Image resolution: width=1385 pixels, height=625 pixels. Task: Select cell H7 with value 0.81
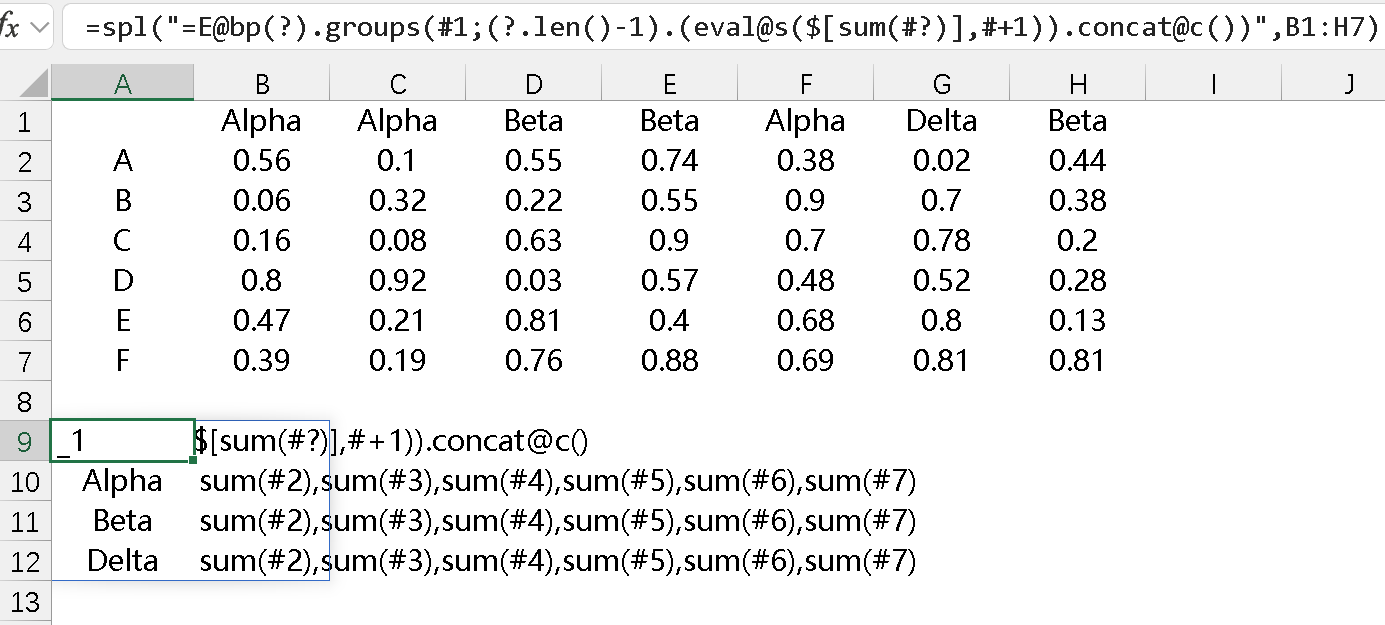pyautogui.click(x=1077, y=361)
